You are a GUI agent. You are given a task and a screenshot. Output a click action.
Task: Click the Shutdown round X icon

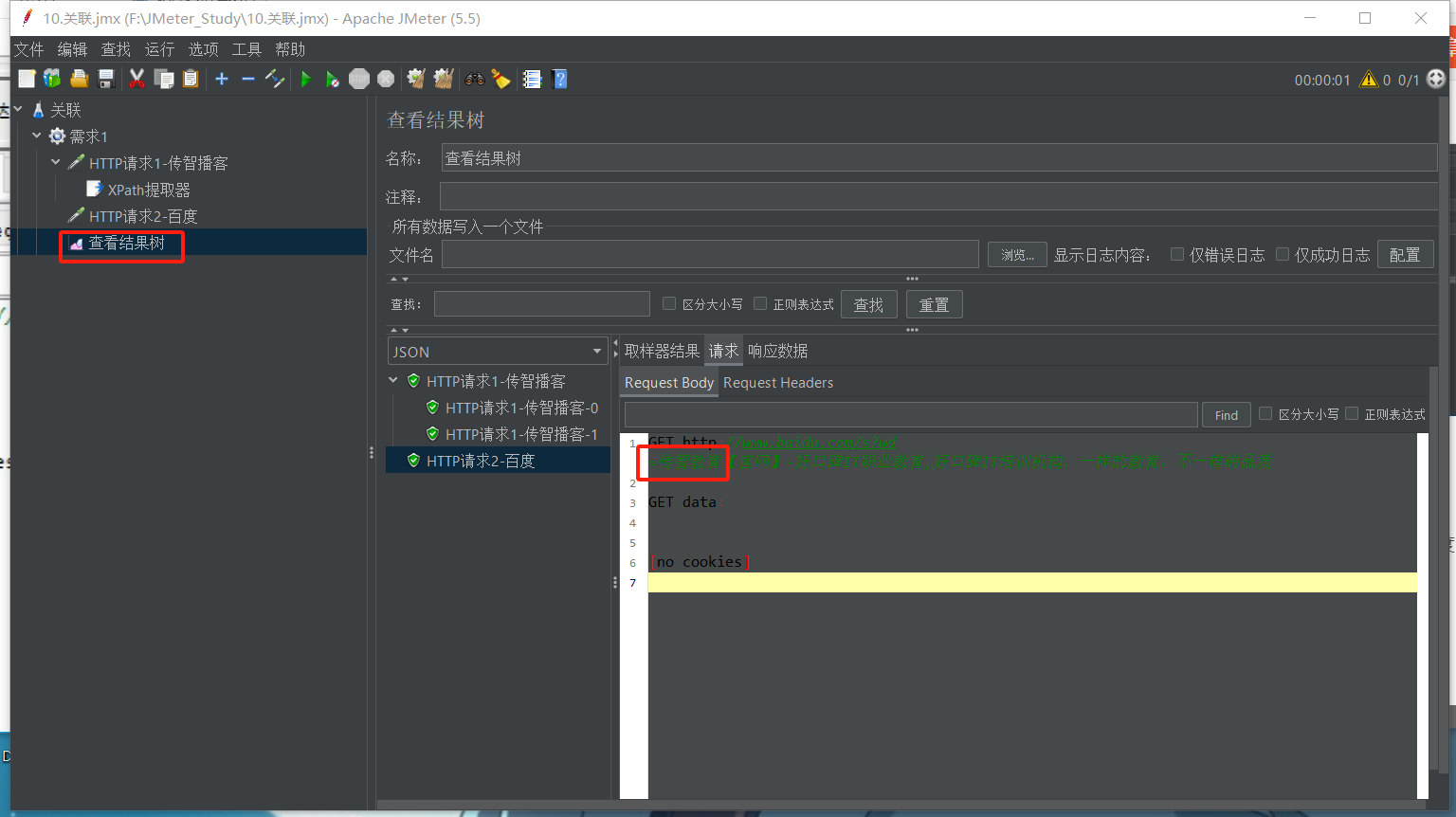386,79
